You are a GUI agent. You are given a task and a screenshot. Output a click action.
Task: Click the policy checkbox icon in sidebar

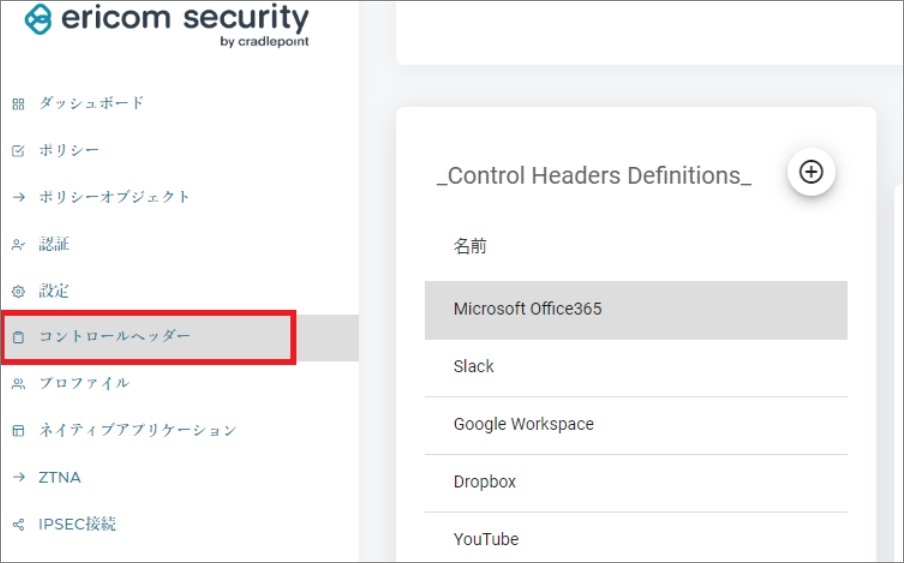coord(17,151)
